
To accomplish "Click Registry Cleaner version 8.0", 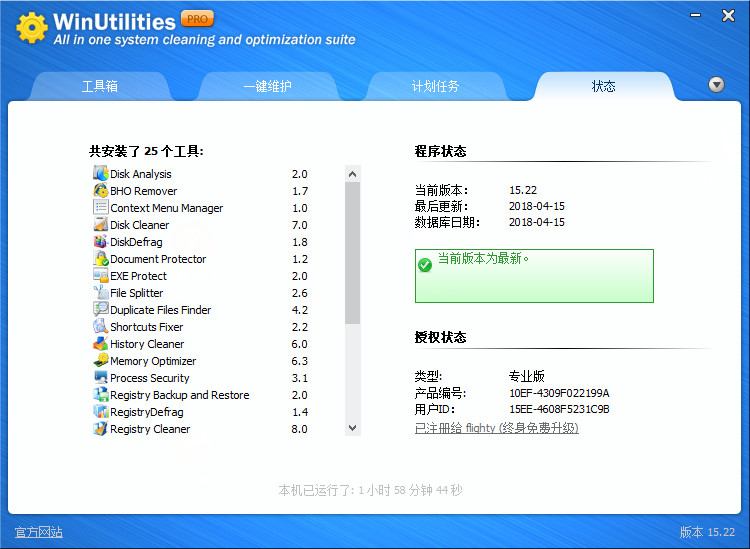I will pos(299,429).
